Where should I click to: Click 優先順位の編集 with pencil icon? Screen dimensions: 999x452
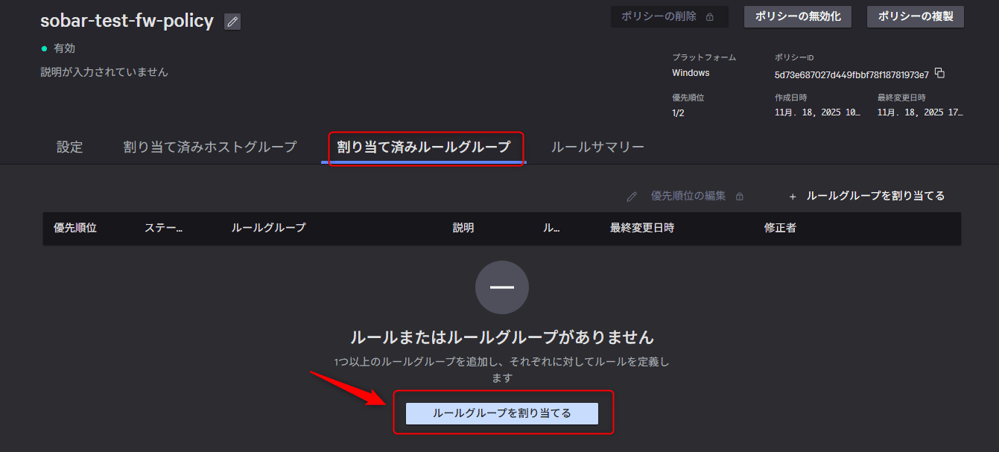click(x=685, y=196)
